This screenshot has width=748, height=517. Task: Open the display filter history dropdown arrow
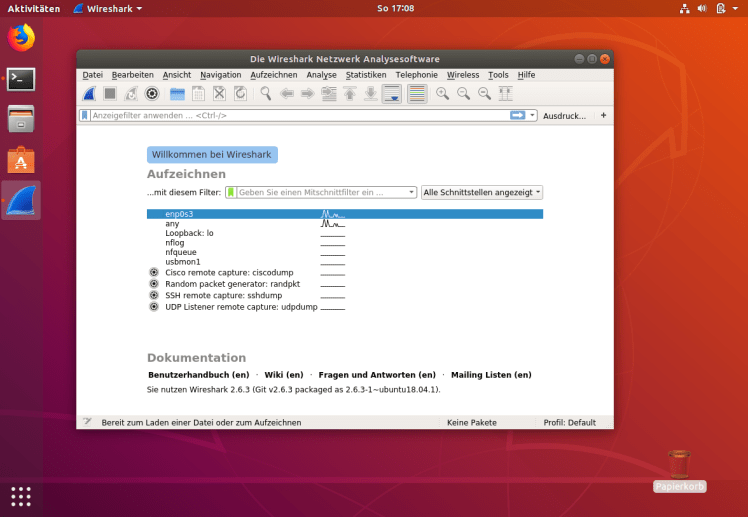[532, 115]
